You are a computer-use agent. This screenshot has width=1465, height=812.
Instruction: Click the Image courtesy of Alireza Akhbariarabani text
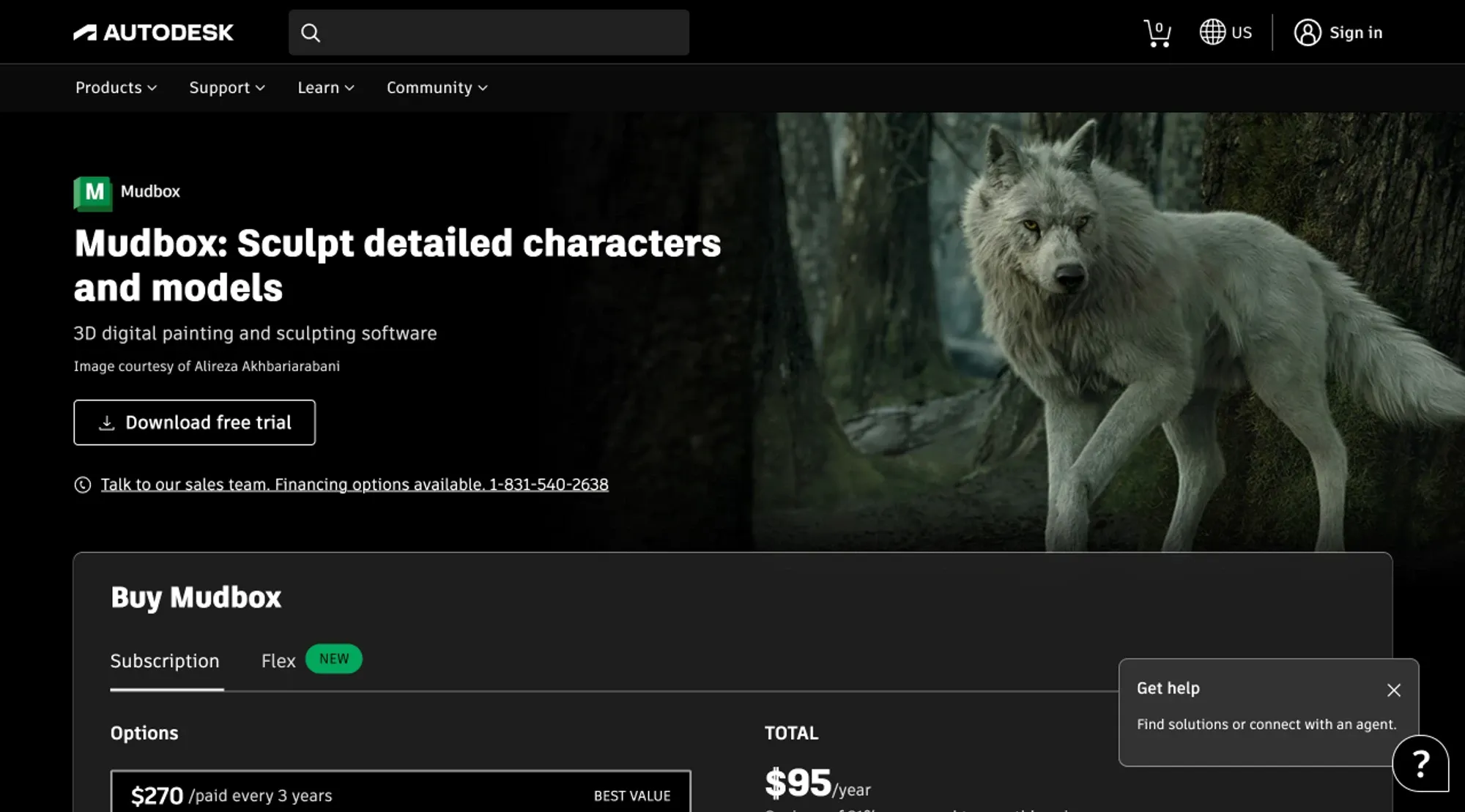[207, 366]
